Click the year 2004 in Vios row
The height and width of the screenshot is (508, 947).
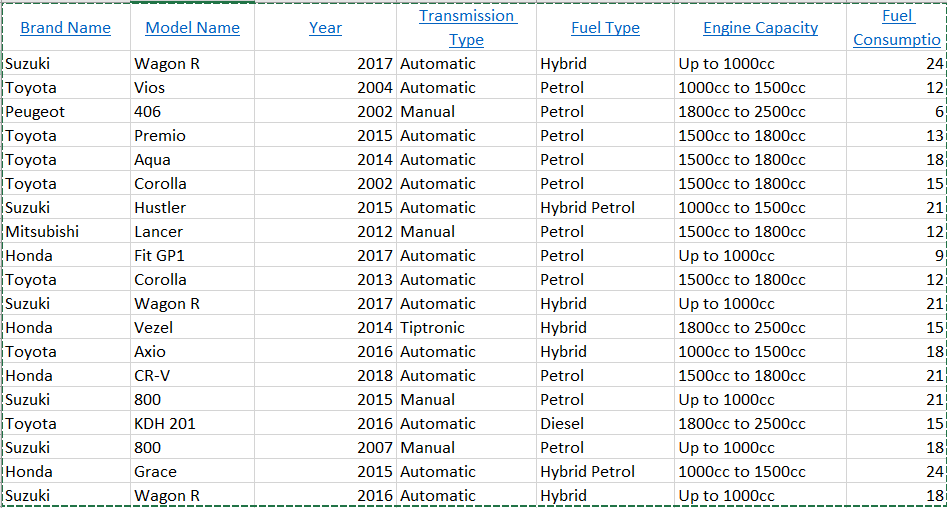(326, 88)
